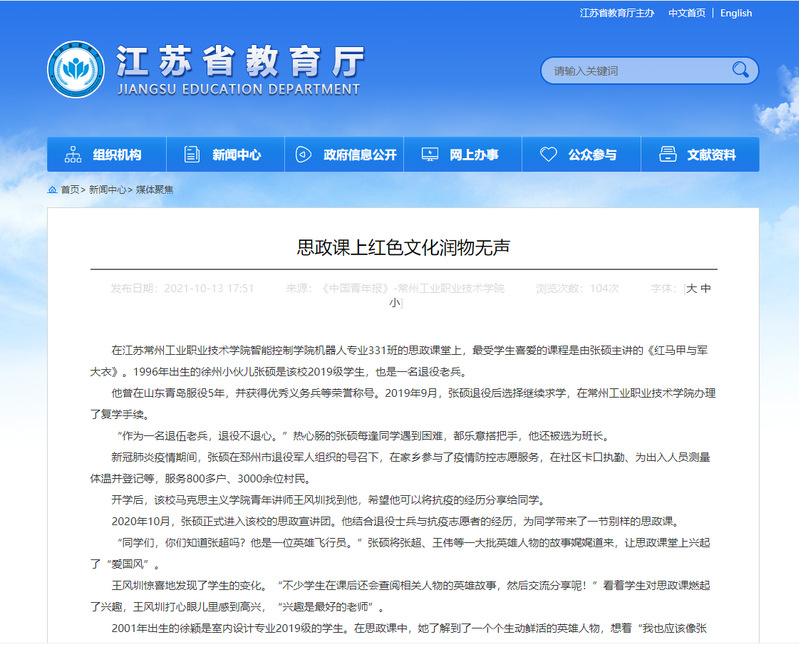Click the magnifier search icon
The height and width of the screenshot is (647, 799).
740,70
